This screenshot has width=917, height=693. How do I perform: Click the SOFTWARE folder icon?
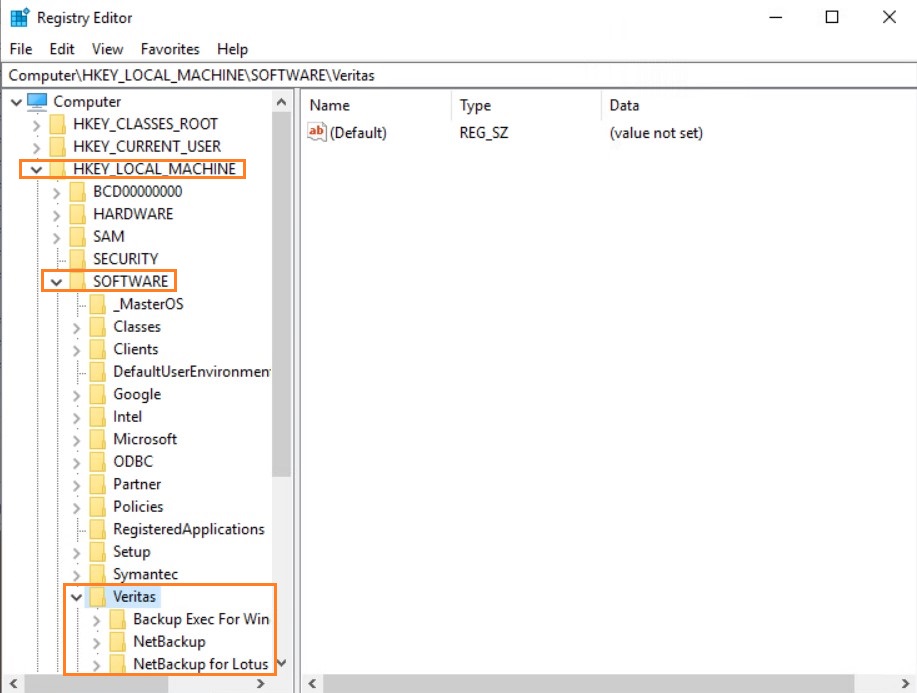point(77,281)
